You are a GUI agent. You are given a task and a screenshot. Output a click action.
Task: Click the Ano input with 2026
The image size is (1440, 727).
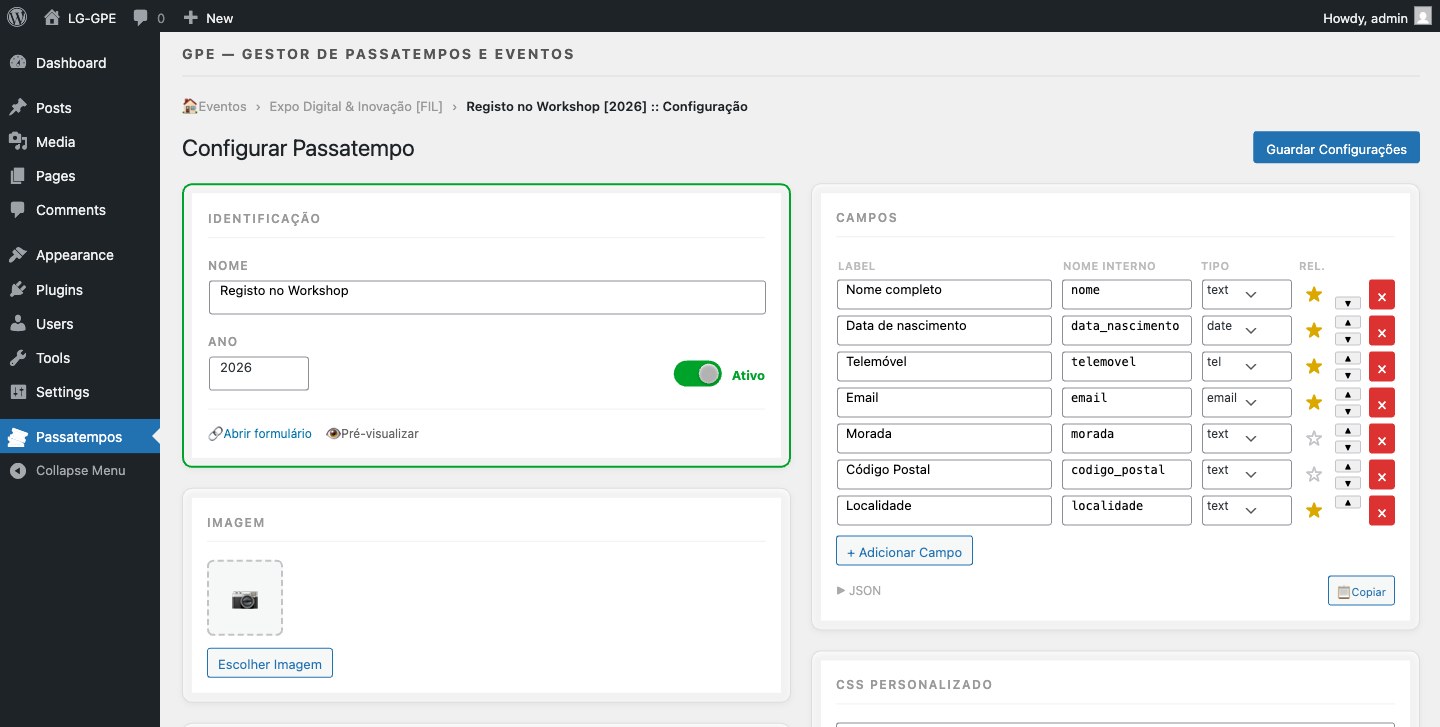point(259,373)
